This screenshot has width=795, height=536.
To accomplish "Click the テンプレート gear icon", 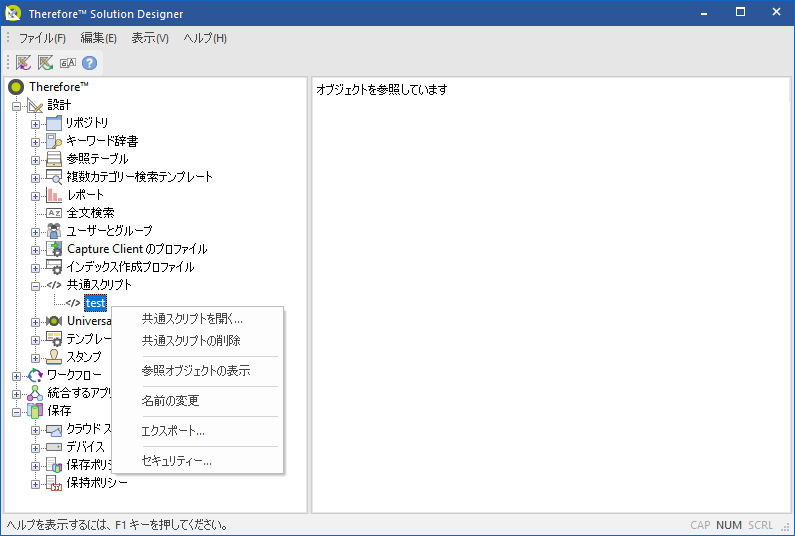I will 54,339.
